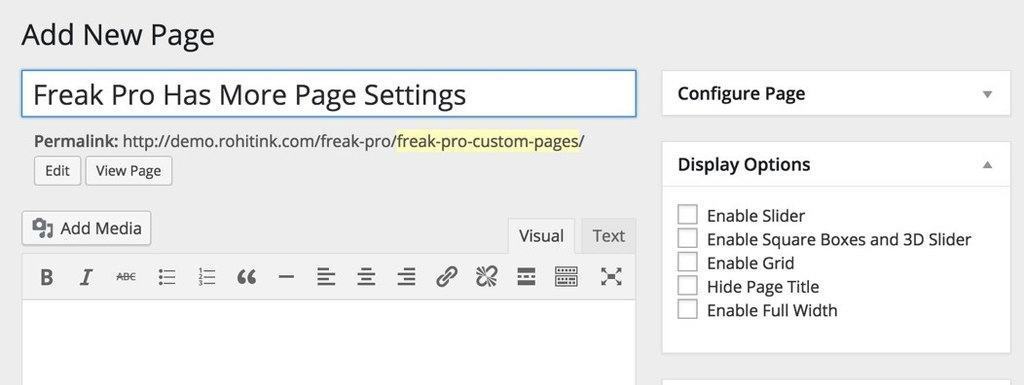Insert horizontal line

pos(286,277)
